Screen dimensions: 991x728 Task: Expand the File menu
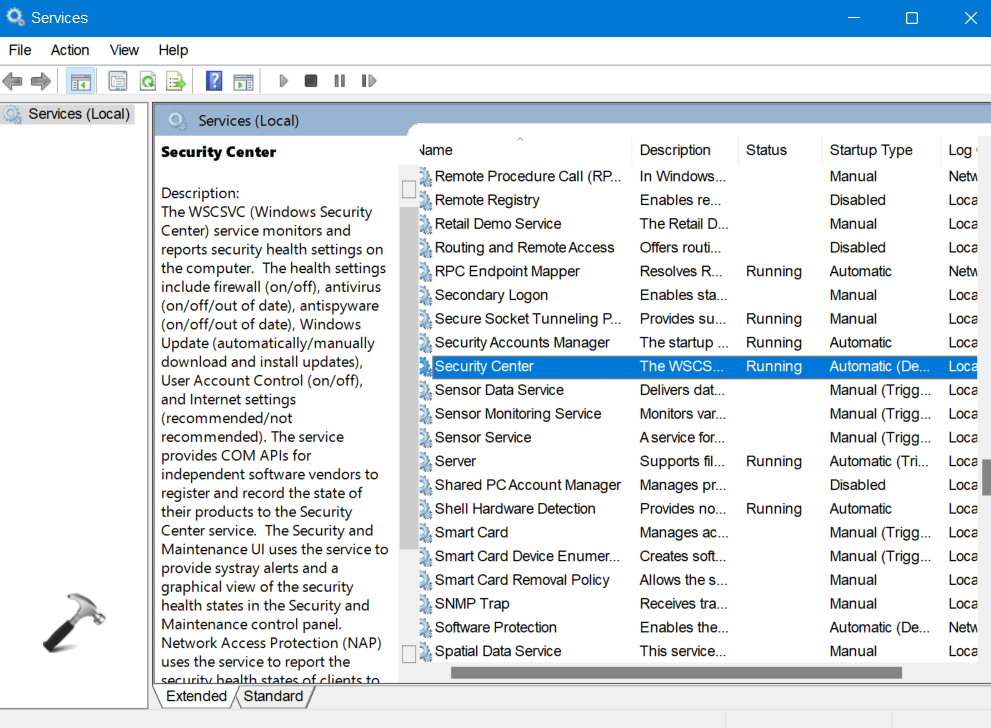[x=20, y=50]
